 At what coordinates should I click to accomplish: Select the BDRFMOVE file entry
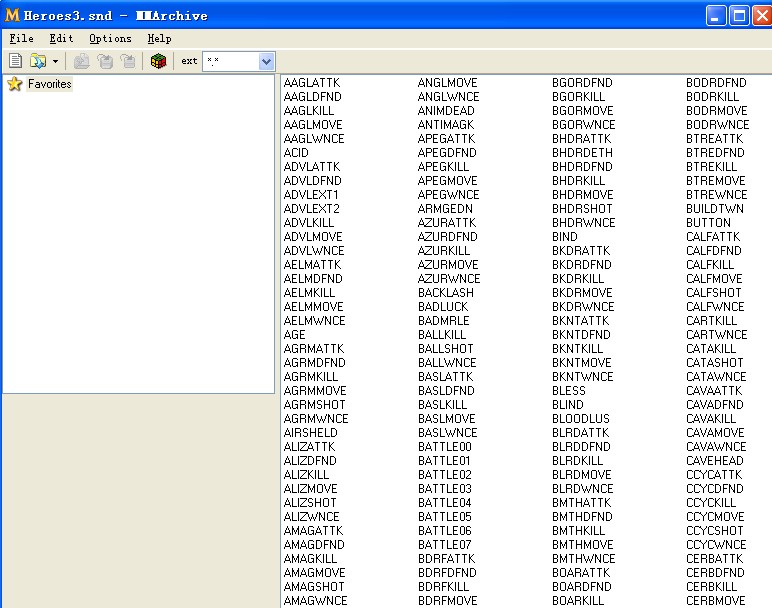[x=448, y=601]
